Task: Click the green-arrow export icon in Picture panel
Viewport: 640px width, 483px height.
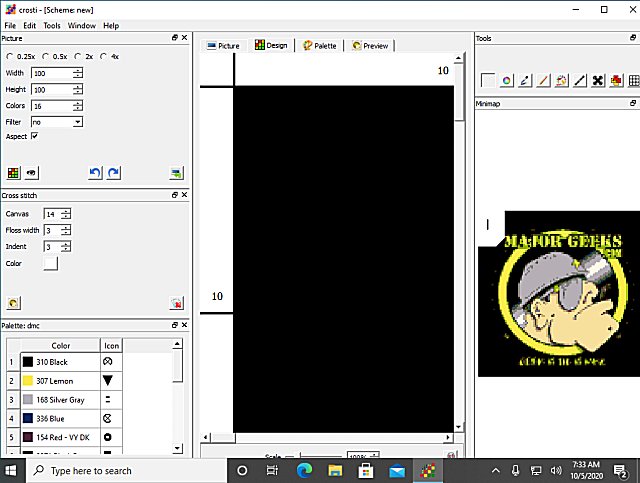Action: [x=177, y=173]
